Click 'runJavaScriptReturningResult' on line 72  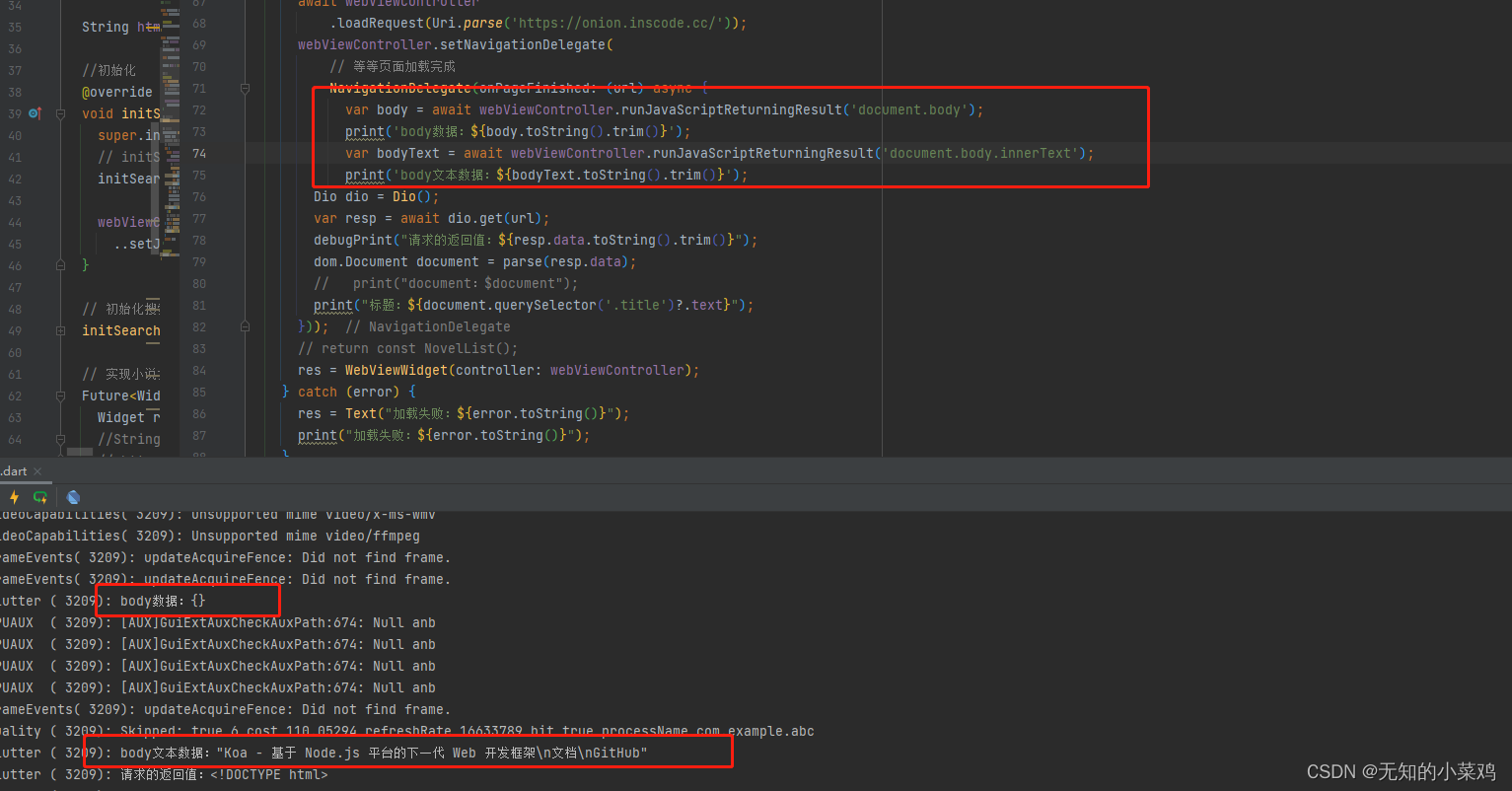[731, 109]
